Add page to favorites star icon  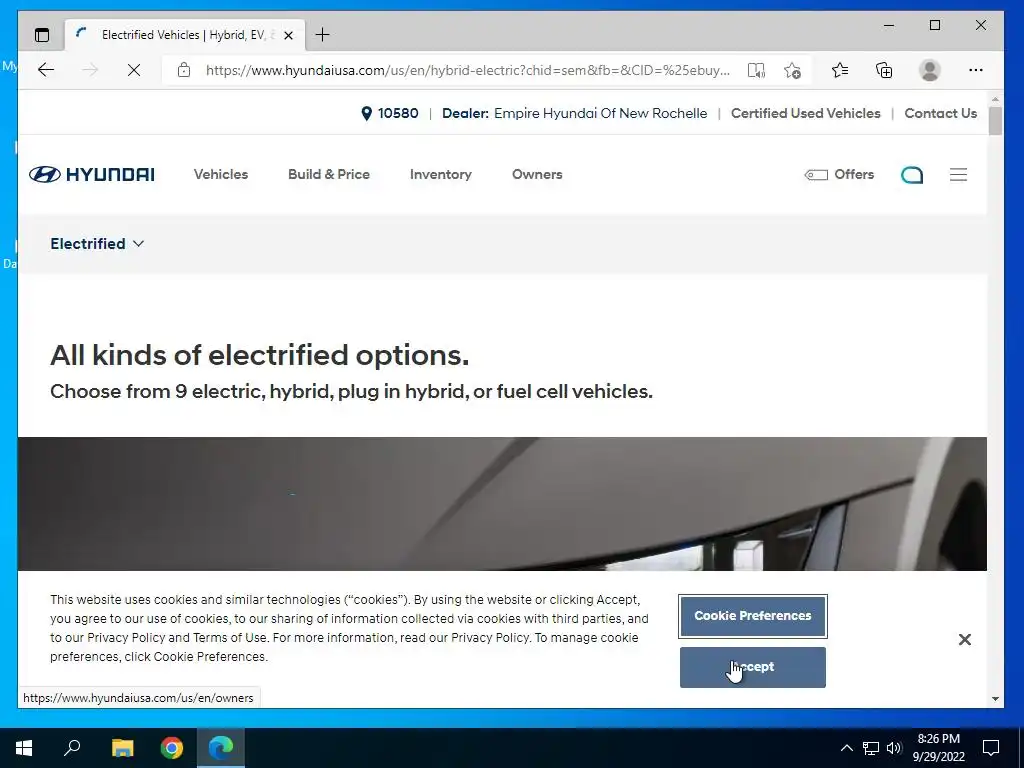793,70
